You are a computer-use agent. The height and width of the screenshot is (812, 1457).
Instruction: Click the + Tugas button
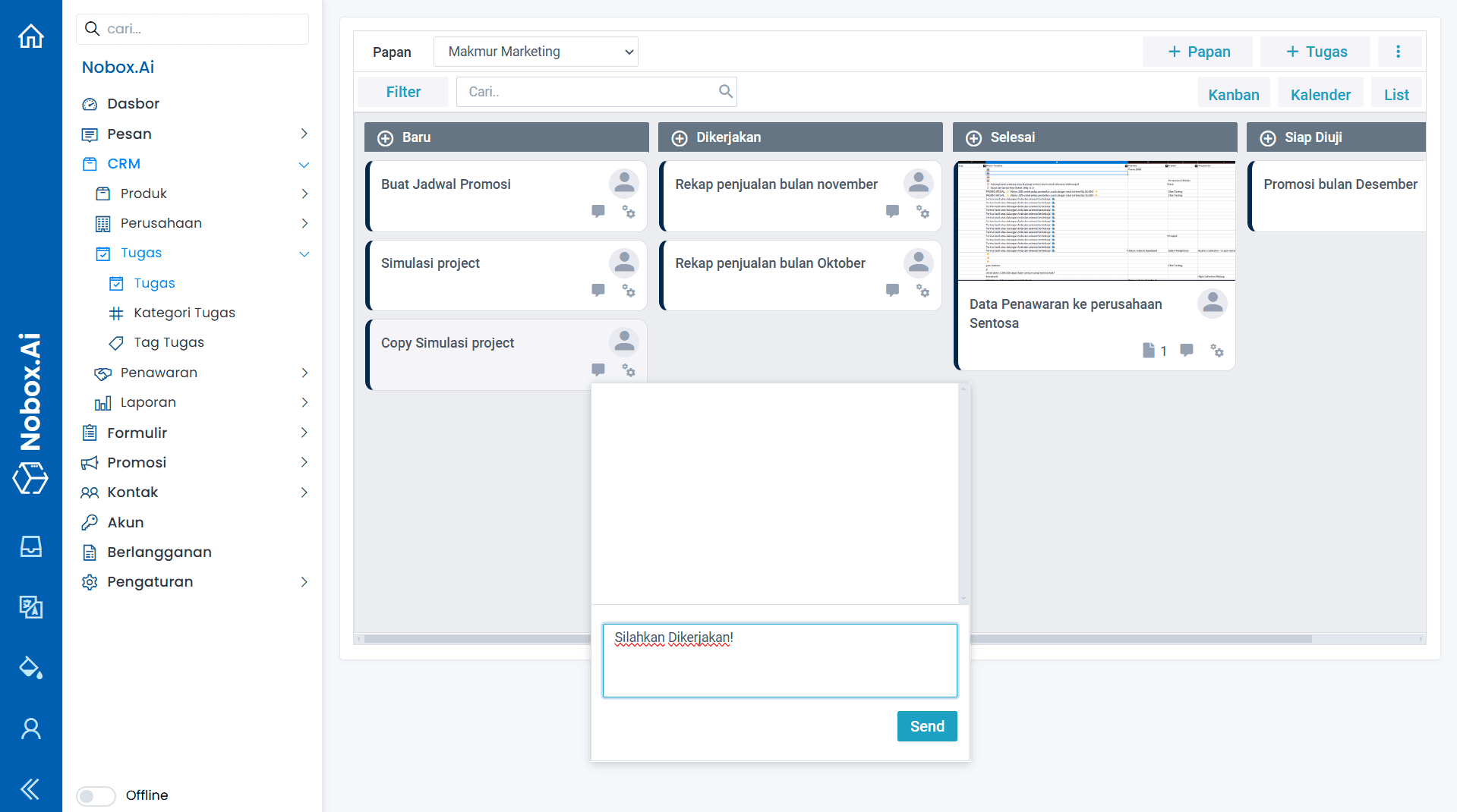1316,52
